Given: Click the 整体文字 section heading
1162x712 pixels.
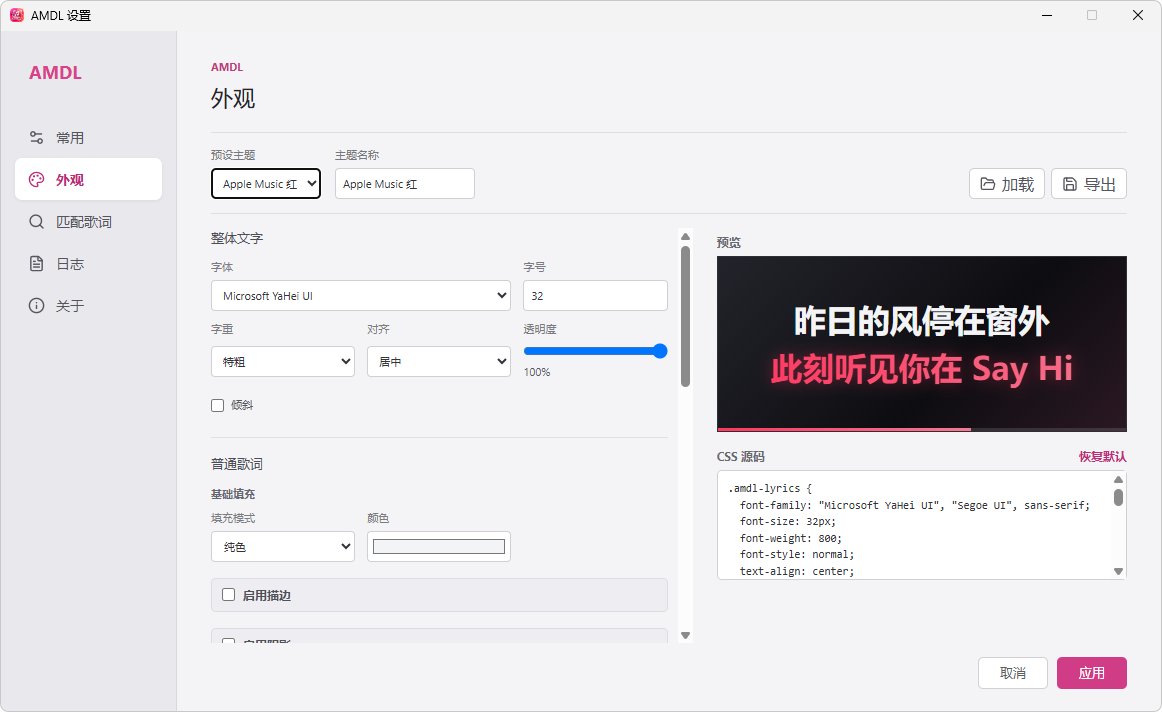Looking at the screenshot, I should coord(237,239).
